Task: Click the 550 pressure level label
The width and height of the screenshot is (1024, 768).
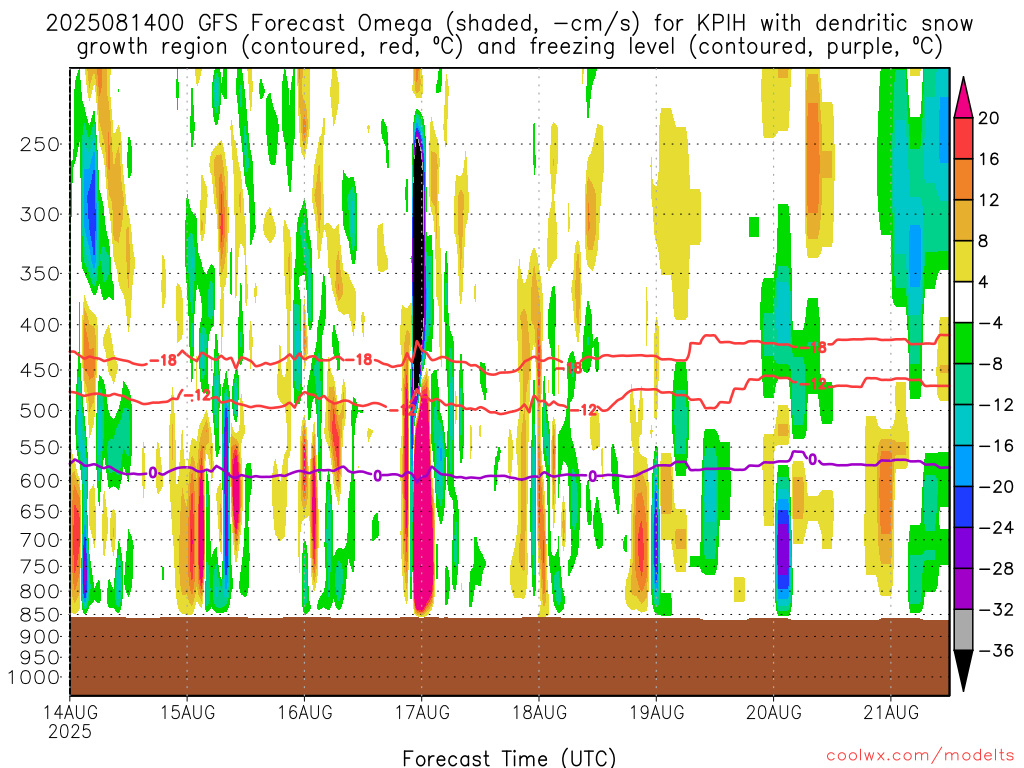Action: click(39, 447)
